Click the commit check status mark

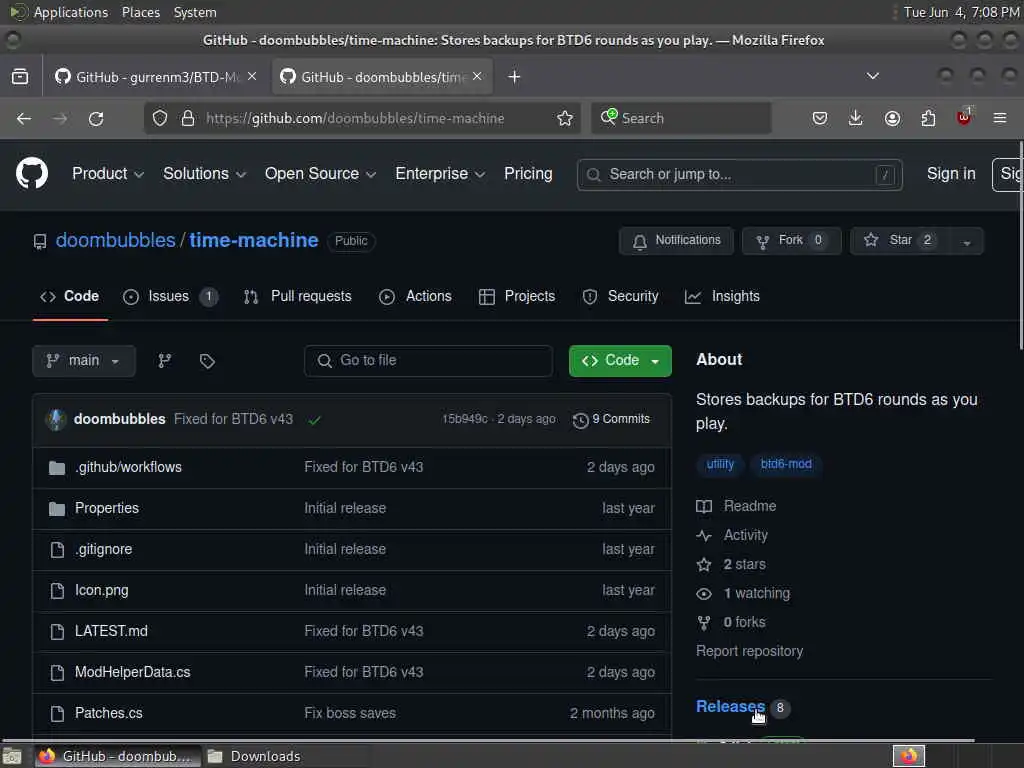(x=315, y=420)
